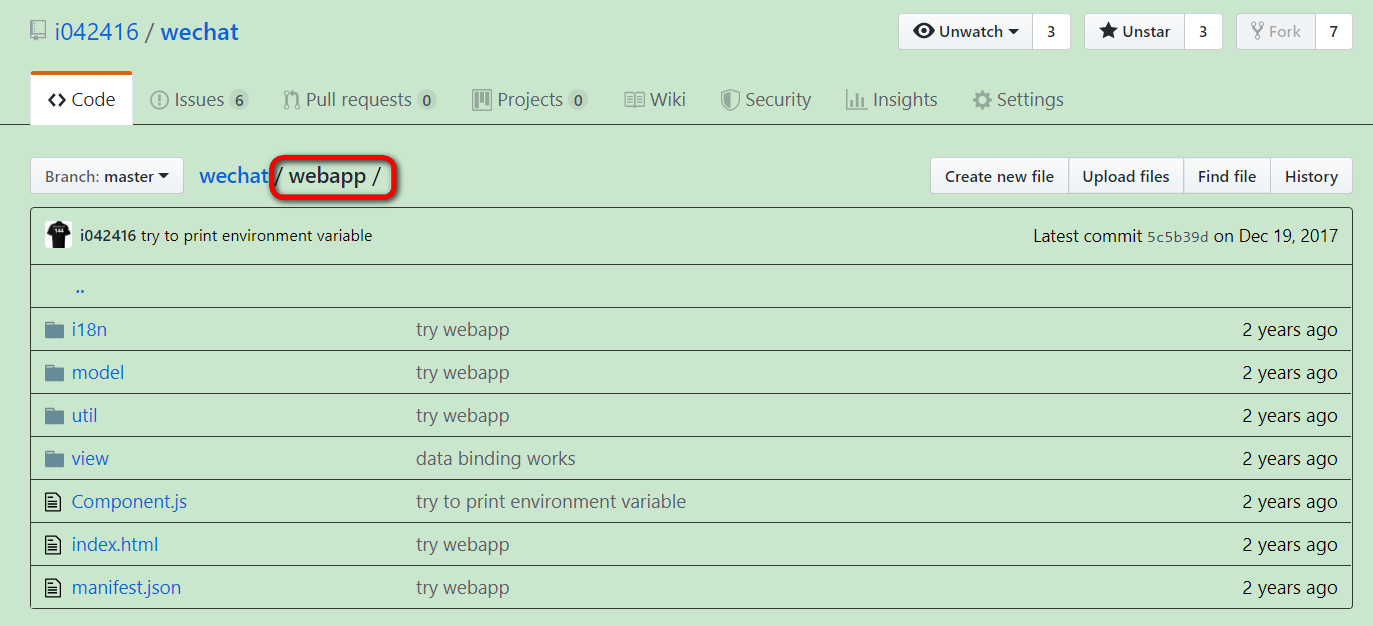Screen dimensions: 1373x626
Task: Open manifest.json row commit message try webapp
Action: coord(462,587)
